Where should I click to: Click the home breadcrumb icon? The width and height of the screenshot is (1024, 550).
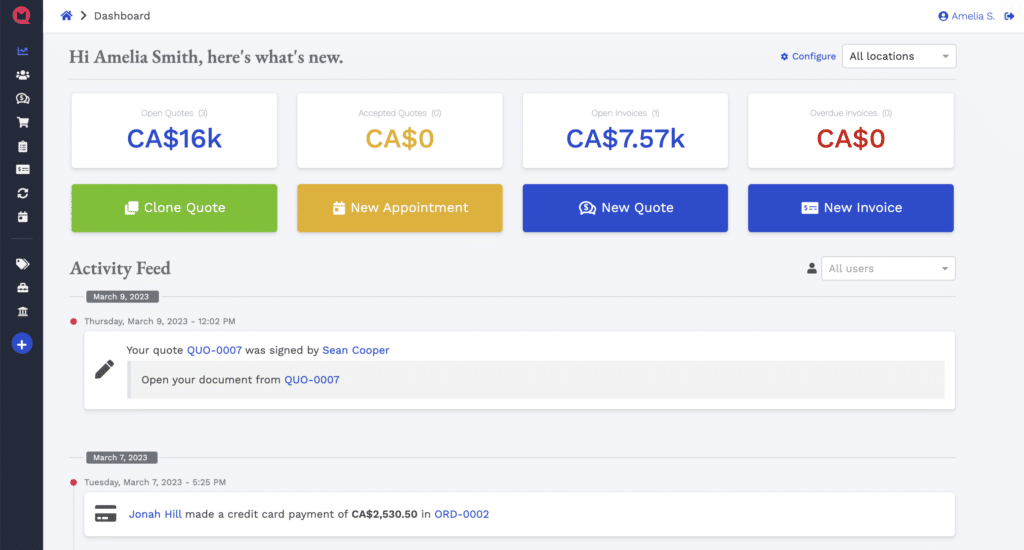pos(66,16)
